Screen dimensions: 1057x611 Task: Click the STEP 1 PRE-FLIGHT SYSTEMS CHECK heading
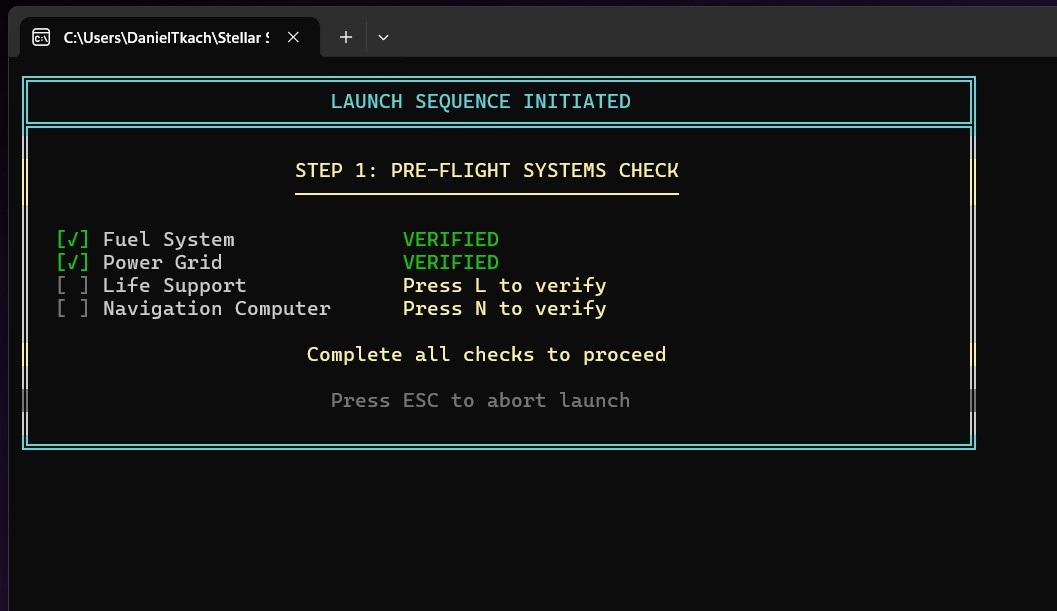click(x=486, y=170)
